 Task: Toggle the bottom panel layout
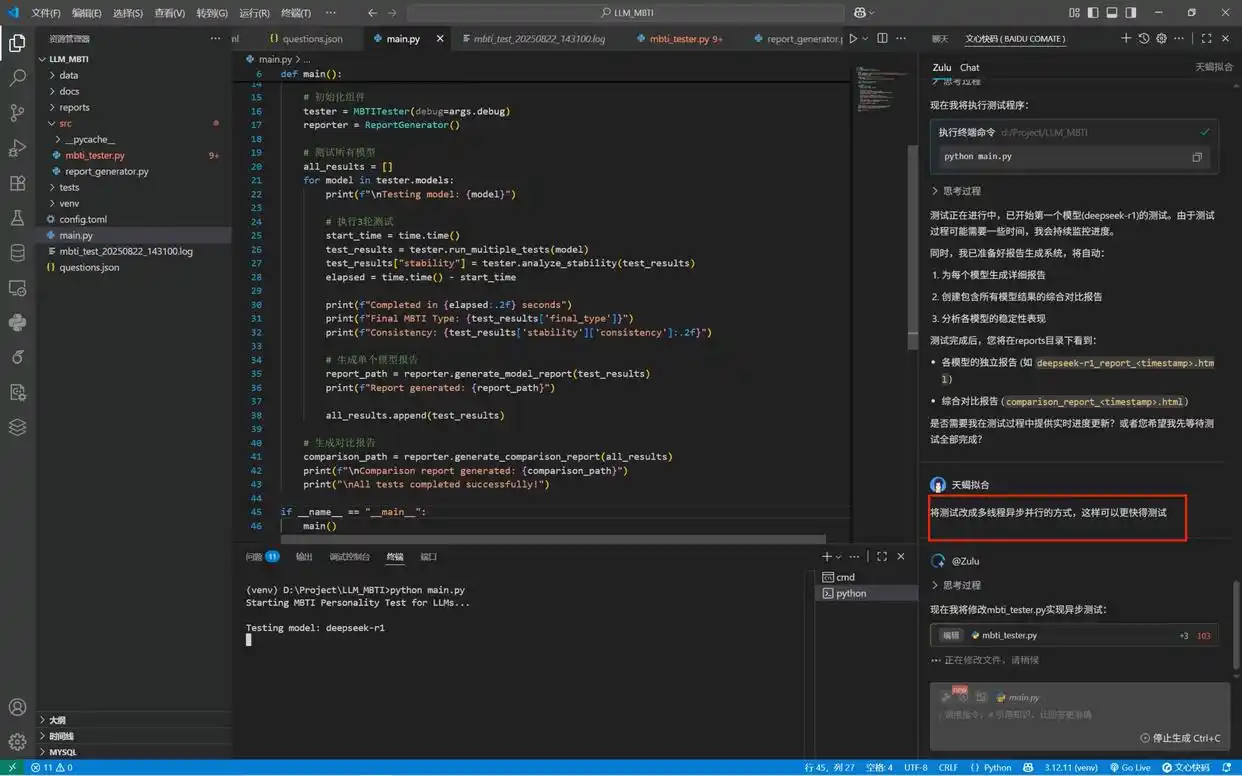(1112, 13)
